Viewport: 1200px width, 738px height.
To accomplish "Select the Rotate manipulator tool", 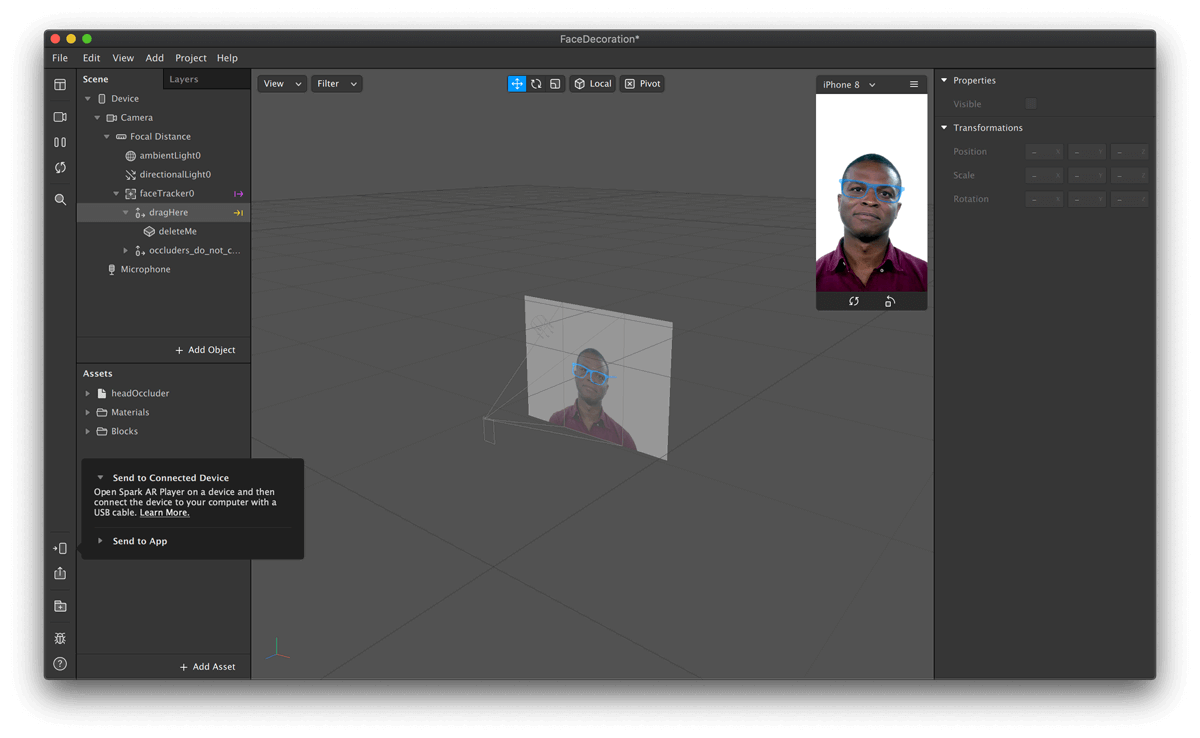I will [536, 84].
